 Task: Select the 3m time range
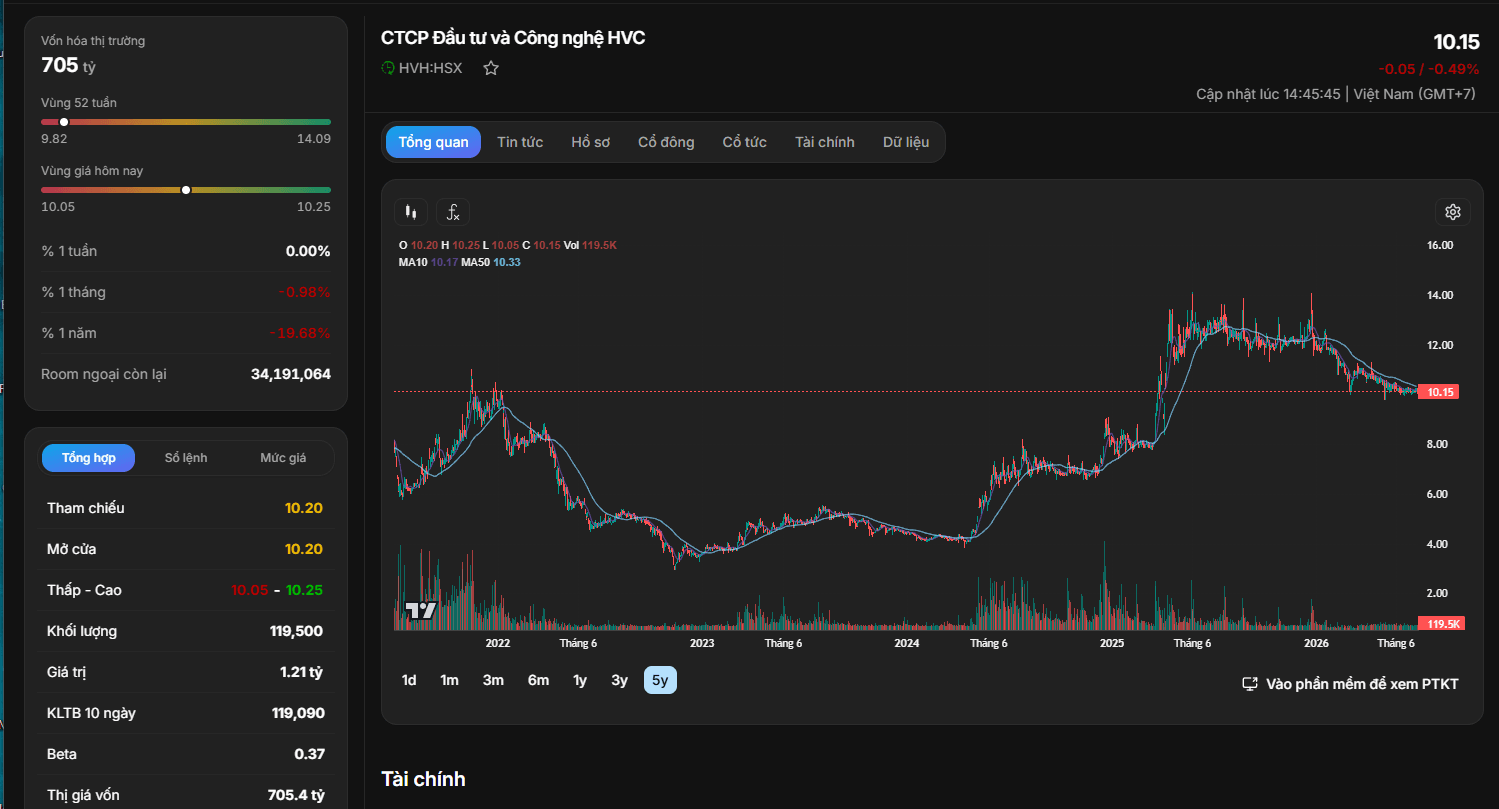(x=493, y=680)
